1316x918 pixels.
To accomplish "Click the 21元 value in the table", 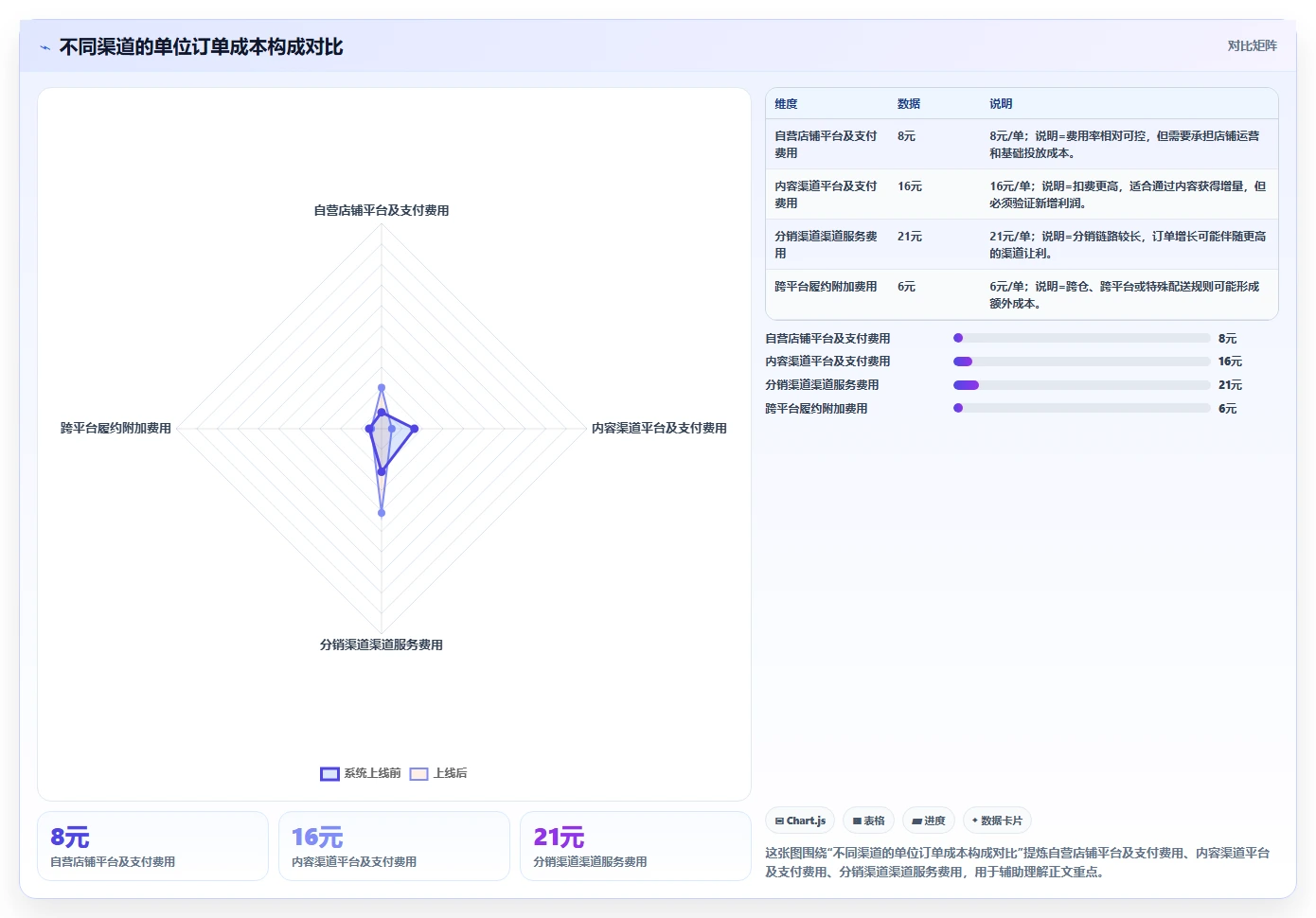I will point(910,237).
